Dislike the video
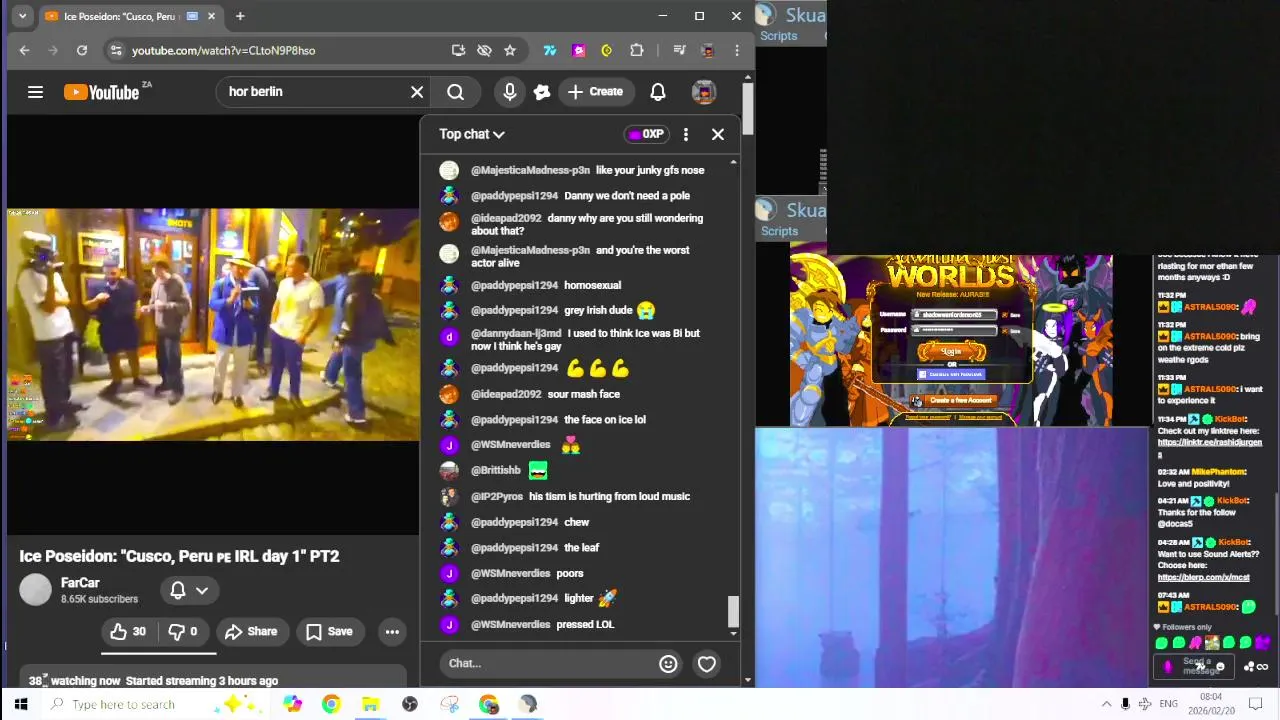1280x720 pixels. coord(182,631)
